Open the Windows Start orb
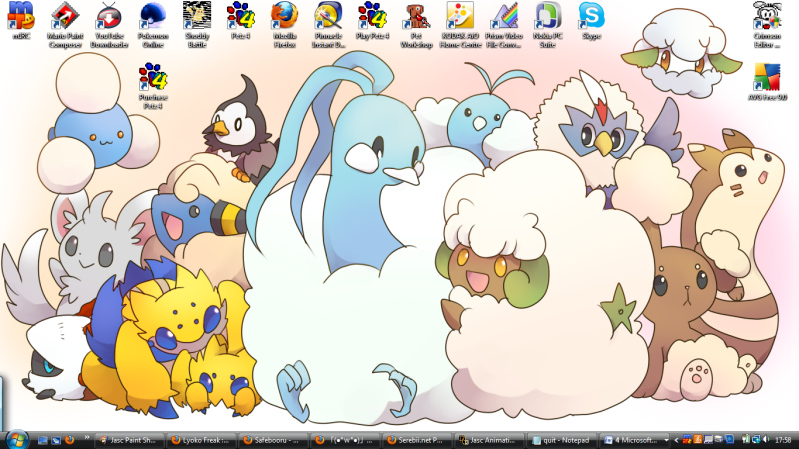The width and height of the screenshot is (799, 449). pyautogui.click(x=18, y=440)
